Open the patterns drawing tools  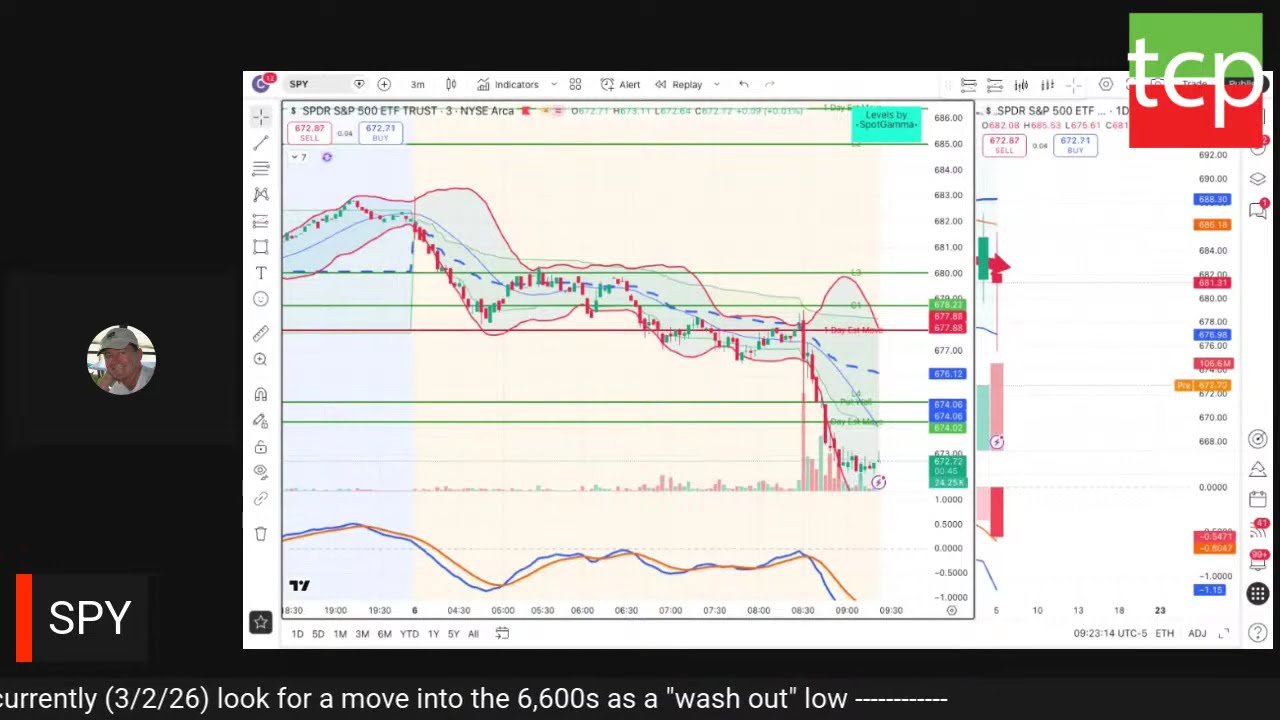click(261, 194)
